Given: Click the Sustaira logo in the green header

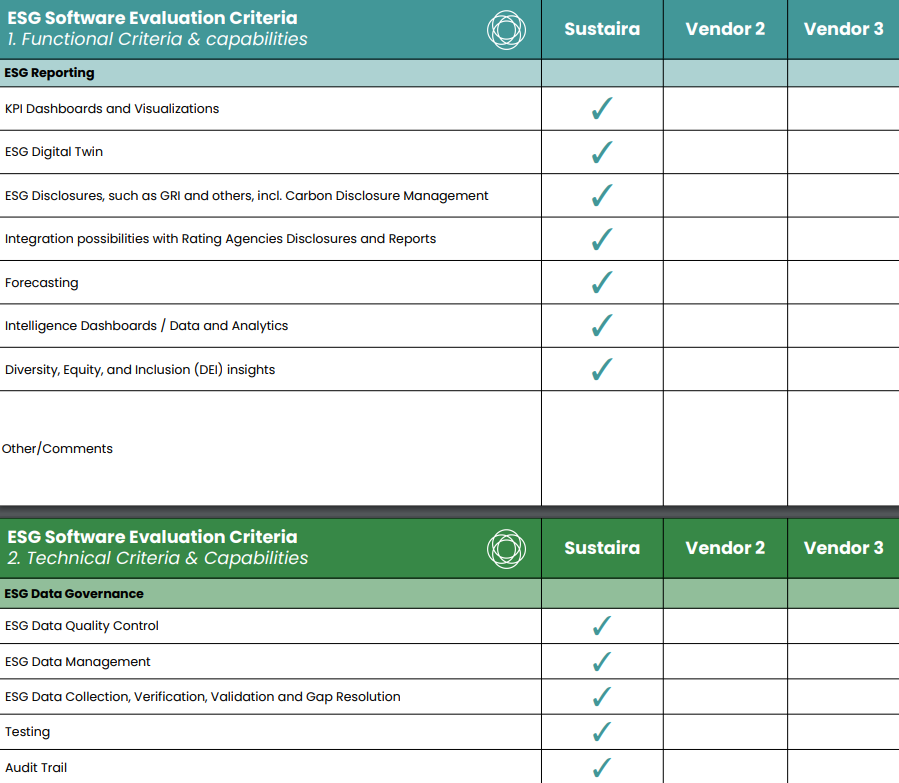Looking at the screenshot, I should (x=506, y=547).
